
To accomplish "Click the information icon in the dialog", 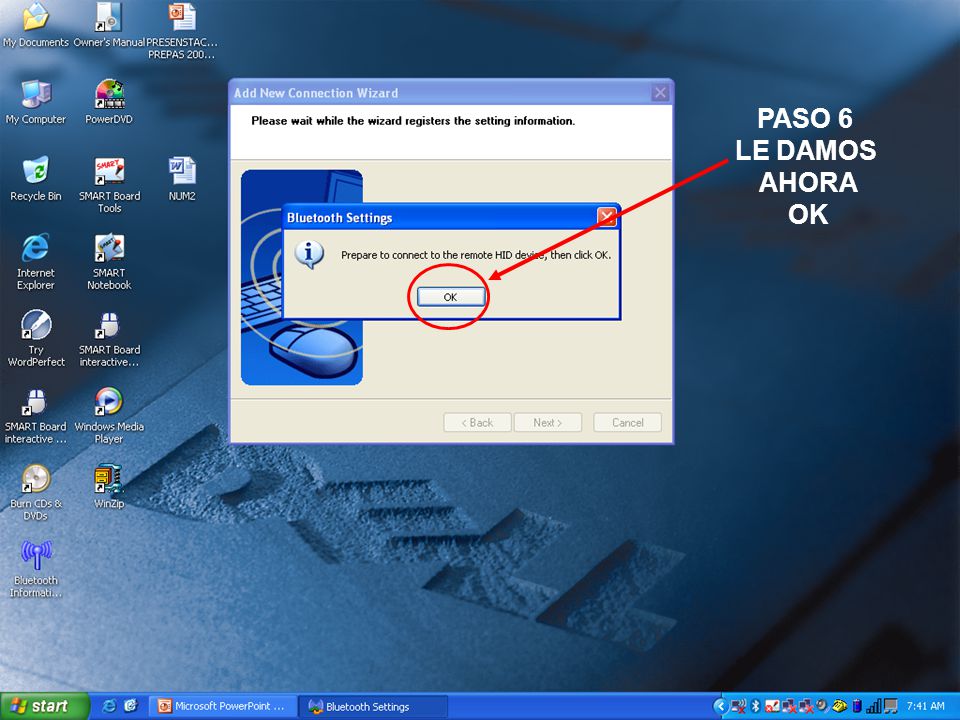I will click(x=309, y=254).
